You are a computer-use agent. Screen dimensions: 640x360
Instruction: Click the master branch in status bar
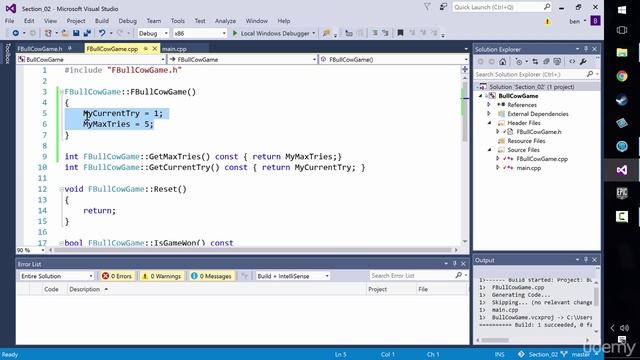tap(580, 354)
